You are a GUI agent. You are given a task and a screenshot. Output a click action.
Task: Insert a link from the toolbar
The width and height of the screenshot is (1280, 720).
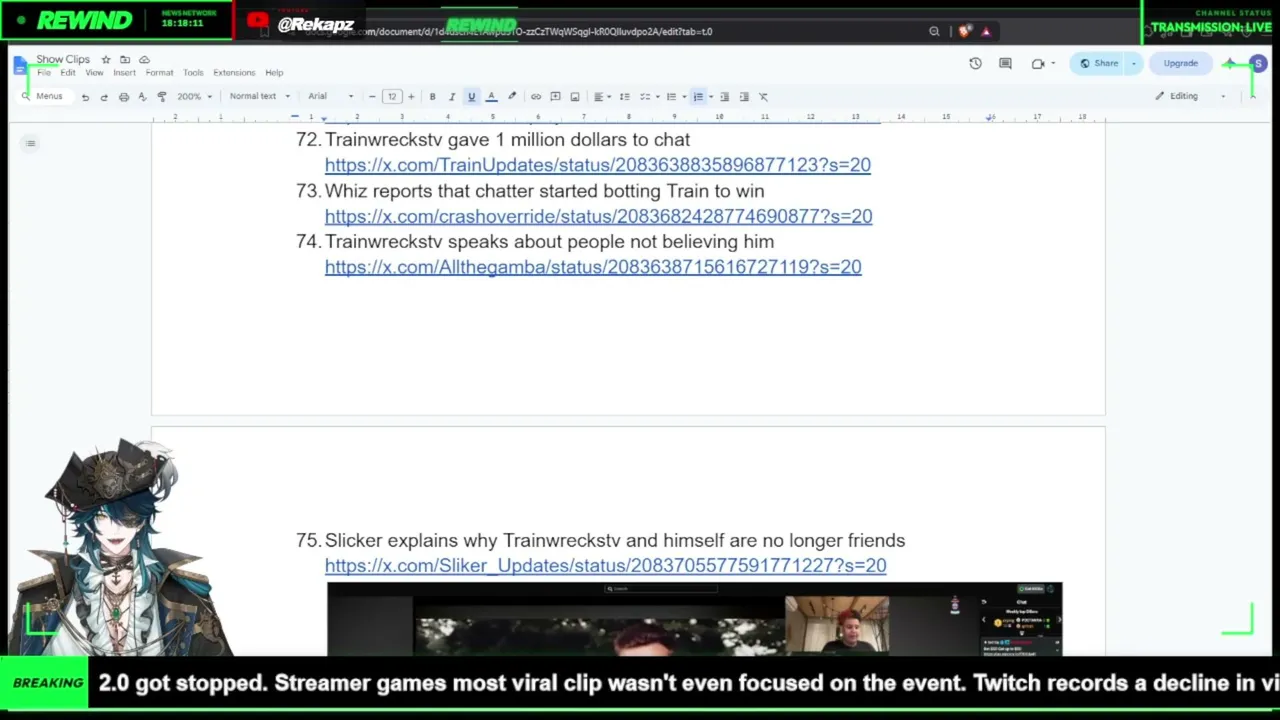(536, 97)
